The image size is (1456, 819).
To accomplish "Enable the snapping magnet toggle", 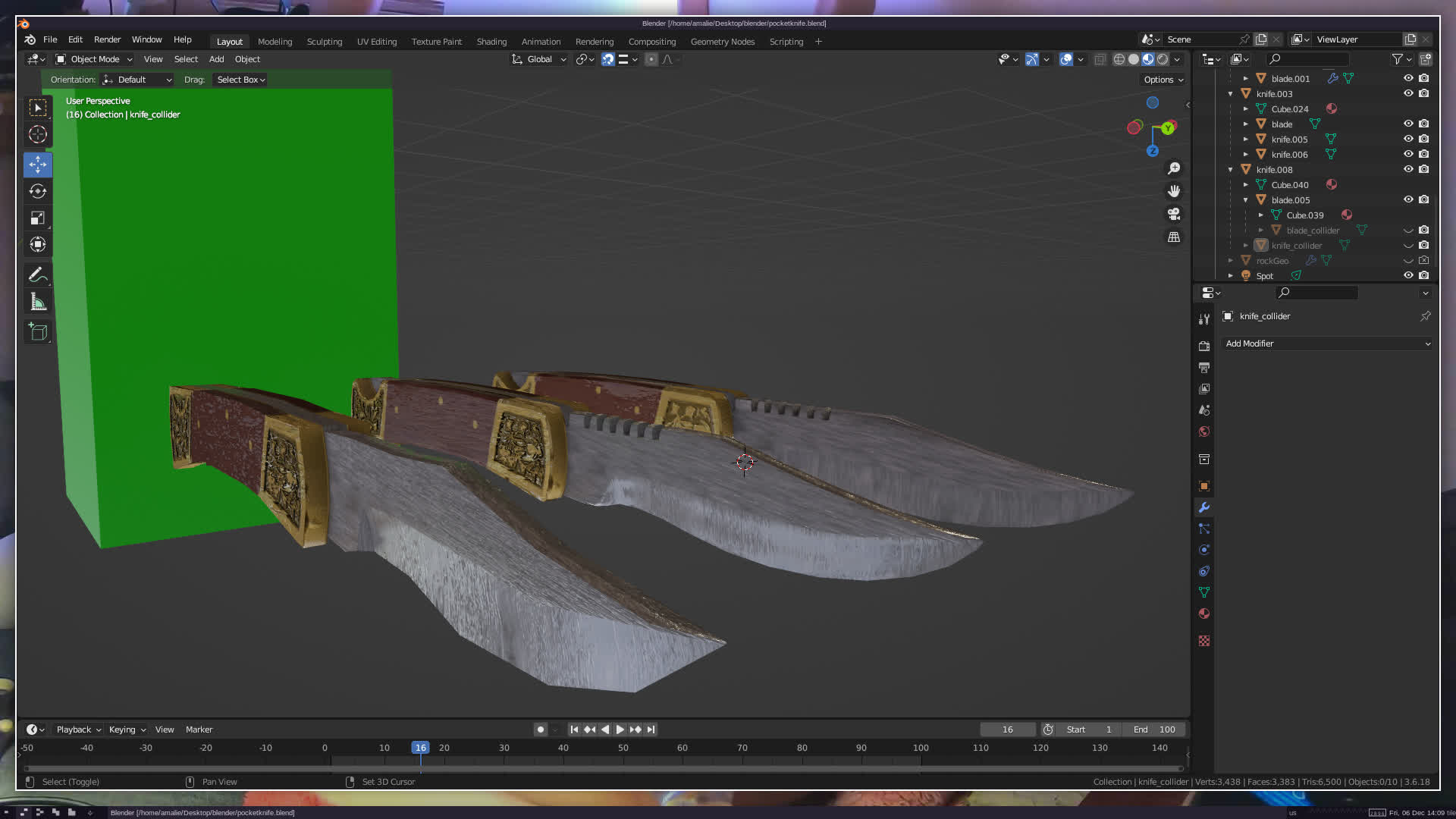I will pos(607,59).
